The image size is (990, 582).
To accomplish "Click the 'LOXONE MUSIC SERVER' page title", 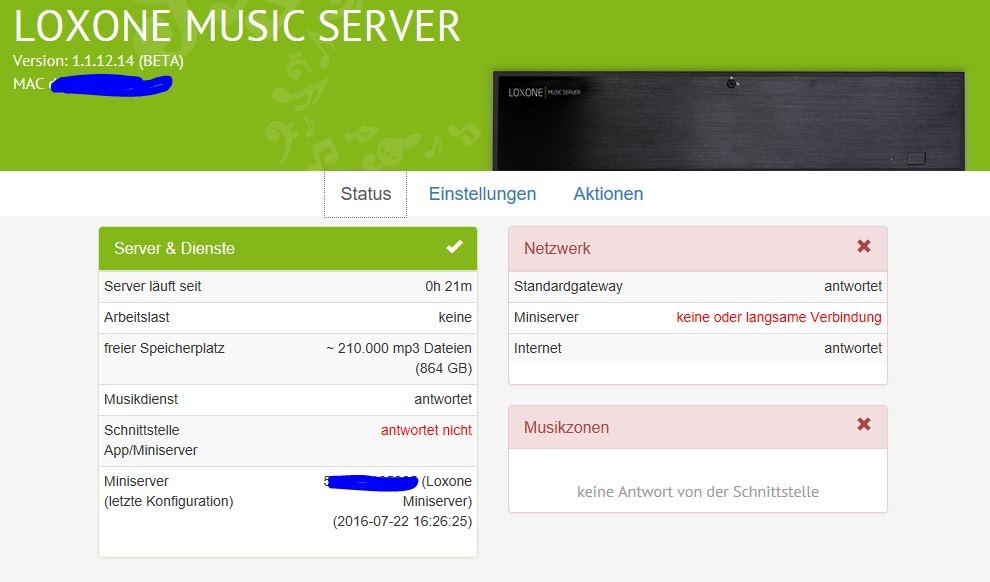I will (x=237, y=27).
